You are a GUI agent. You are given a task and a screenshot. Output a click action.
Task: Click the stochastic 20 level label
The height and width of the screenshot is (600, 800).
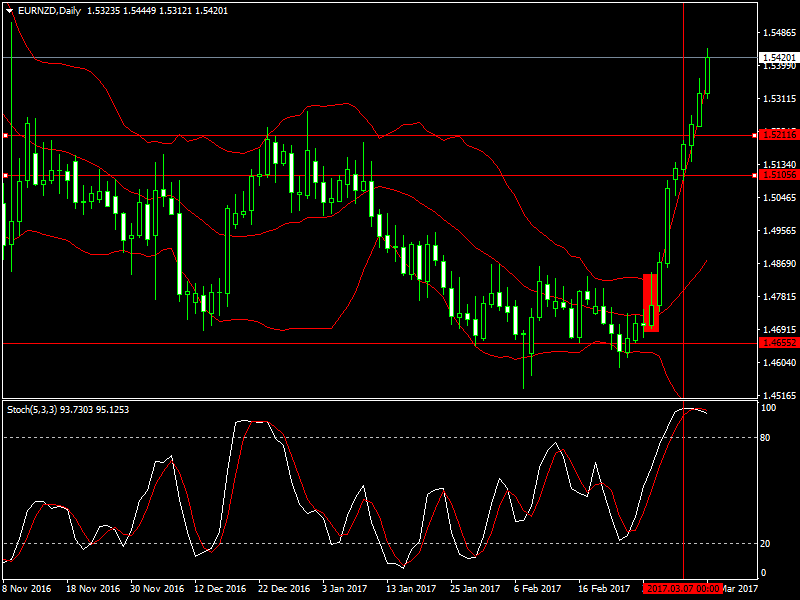coord(765,544)
